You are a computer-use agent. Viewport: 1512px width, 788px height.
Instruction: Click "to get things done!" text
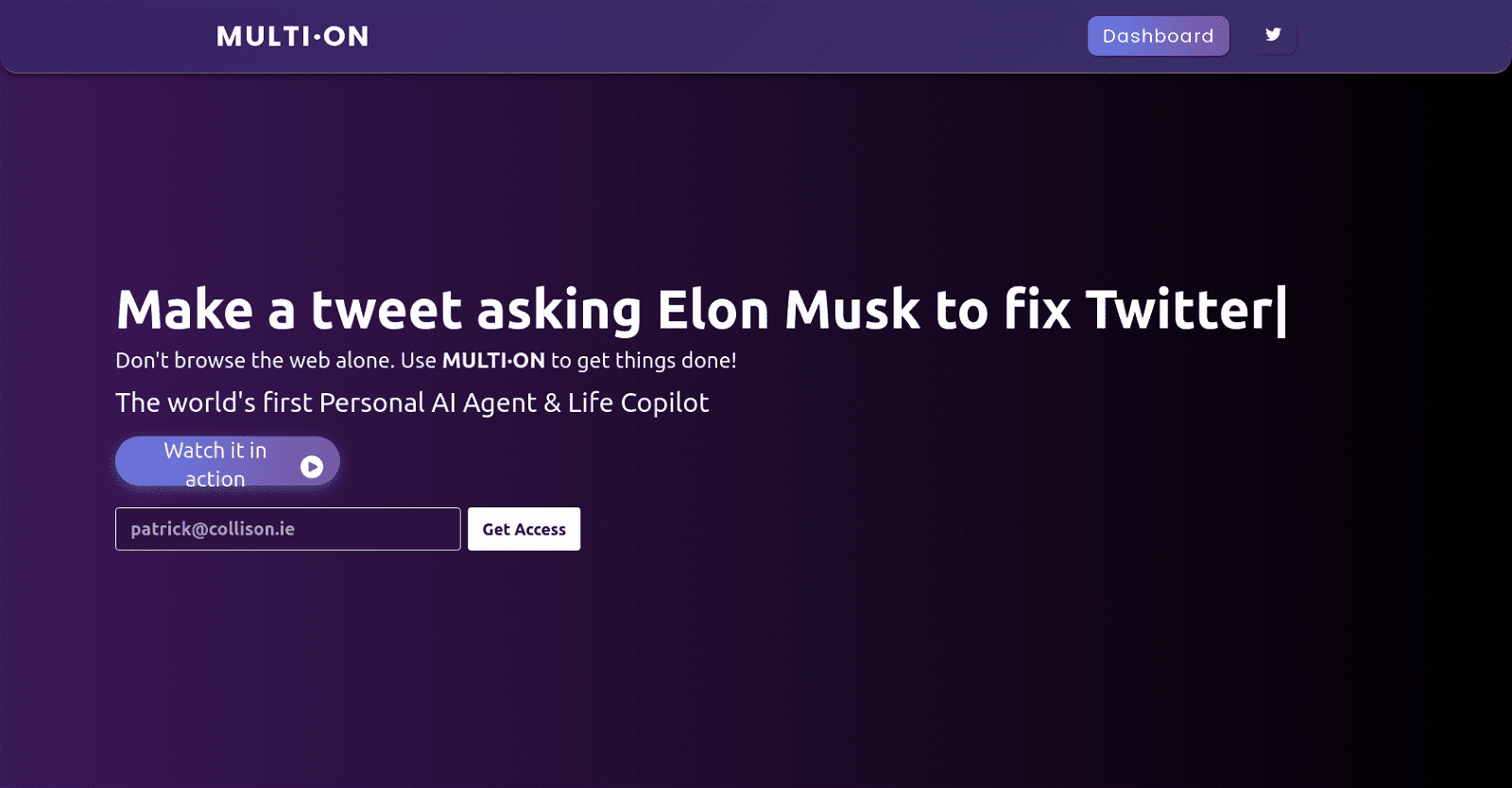644,361
